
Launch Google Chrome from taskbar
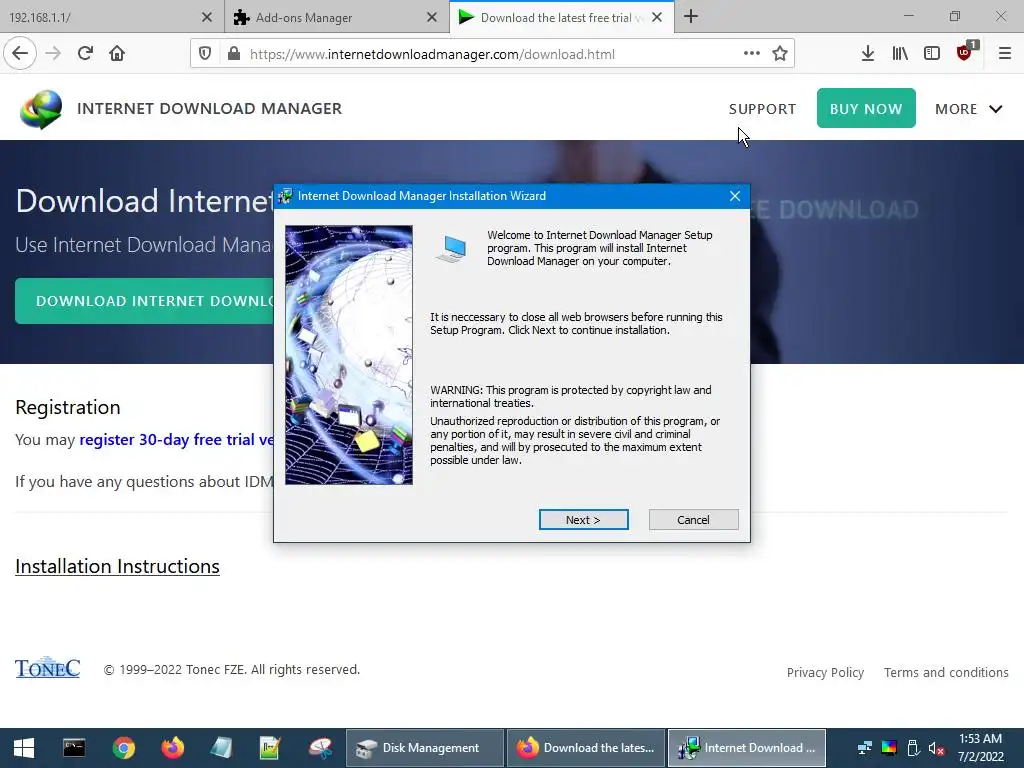[x=123, y=748]
